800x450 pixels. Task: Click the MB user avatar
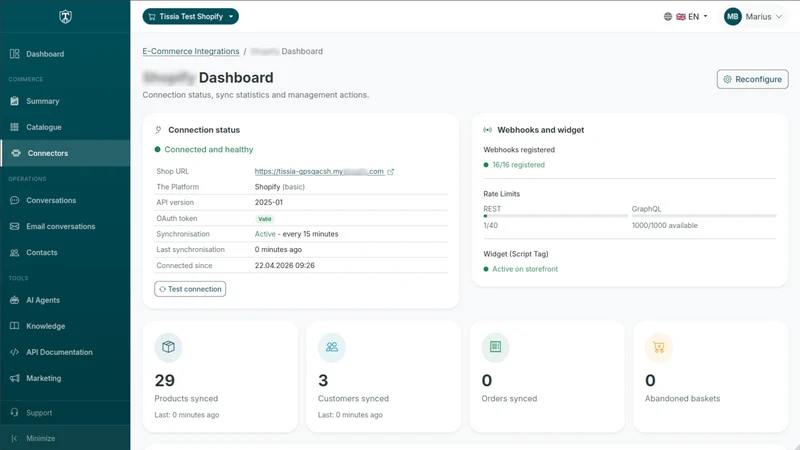click(x=733, y=16)
